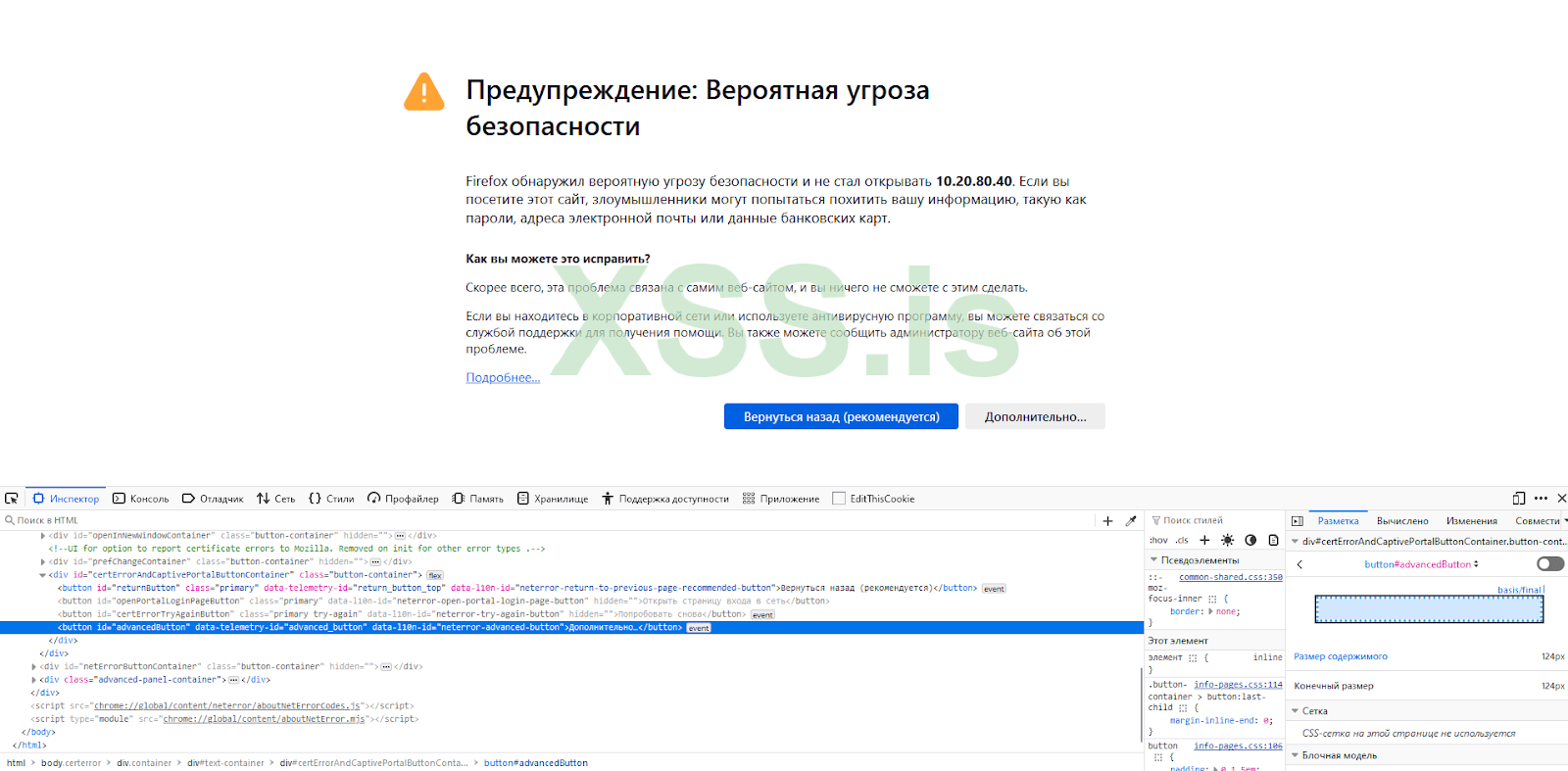Open the Поддержка доступности tab
The width and height of the screenshot is (1568, 771).
(x=665, y=499)
